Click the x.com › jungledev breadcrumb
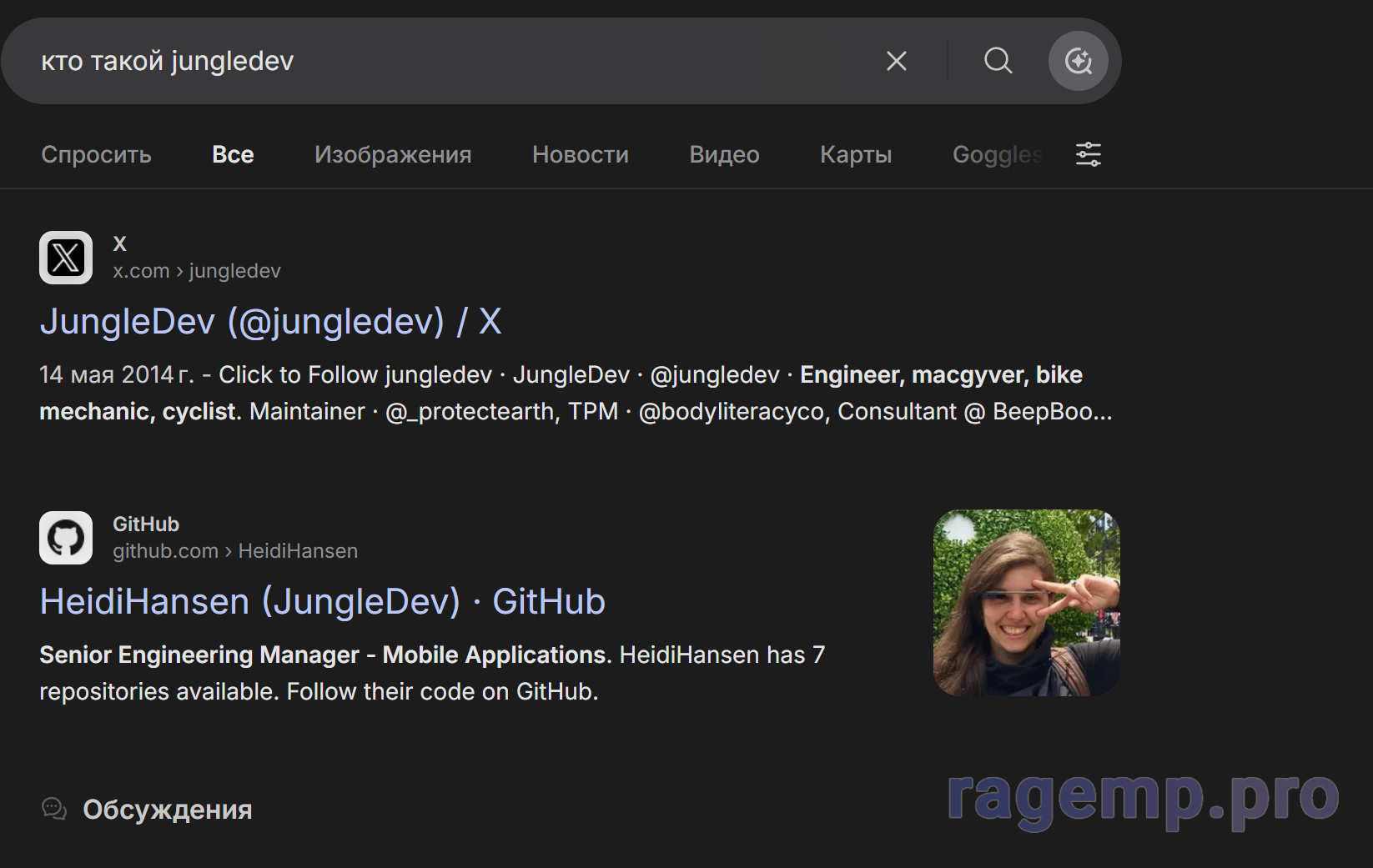The width and height of the screenshot is (1373, 868). coord(197,271)
